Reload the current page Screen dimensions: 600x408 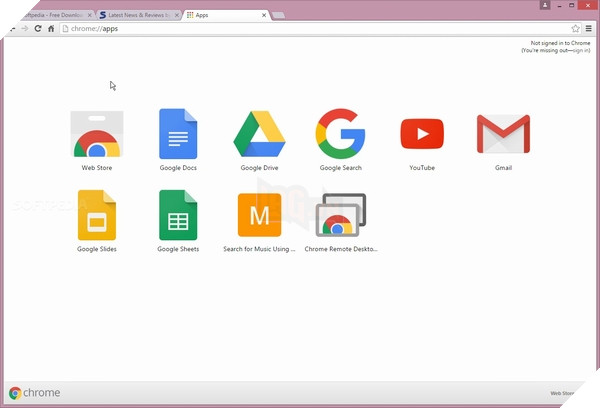[38, 28]
